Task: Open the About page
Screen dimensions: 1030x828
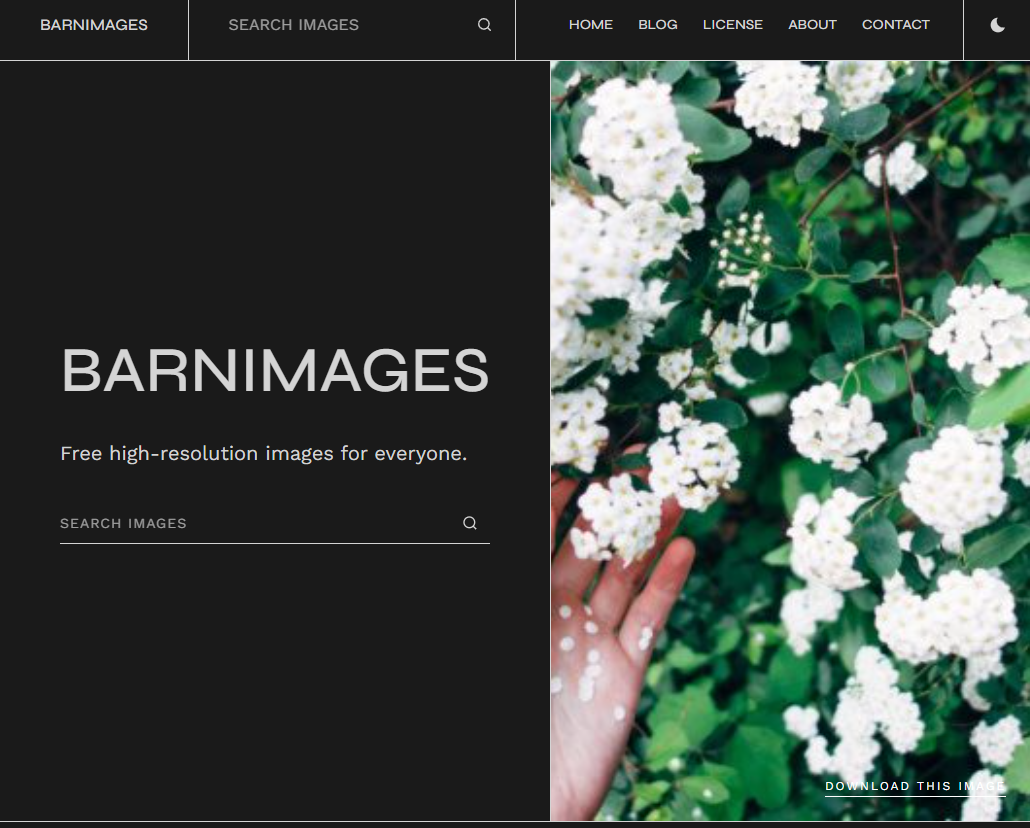Action: 812,25
